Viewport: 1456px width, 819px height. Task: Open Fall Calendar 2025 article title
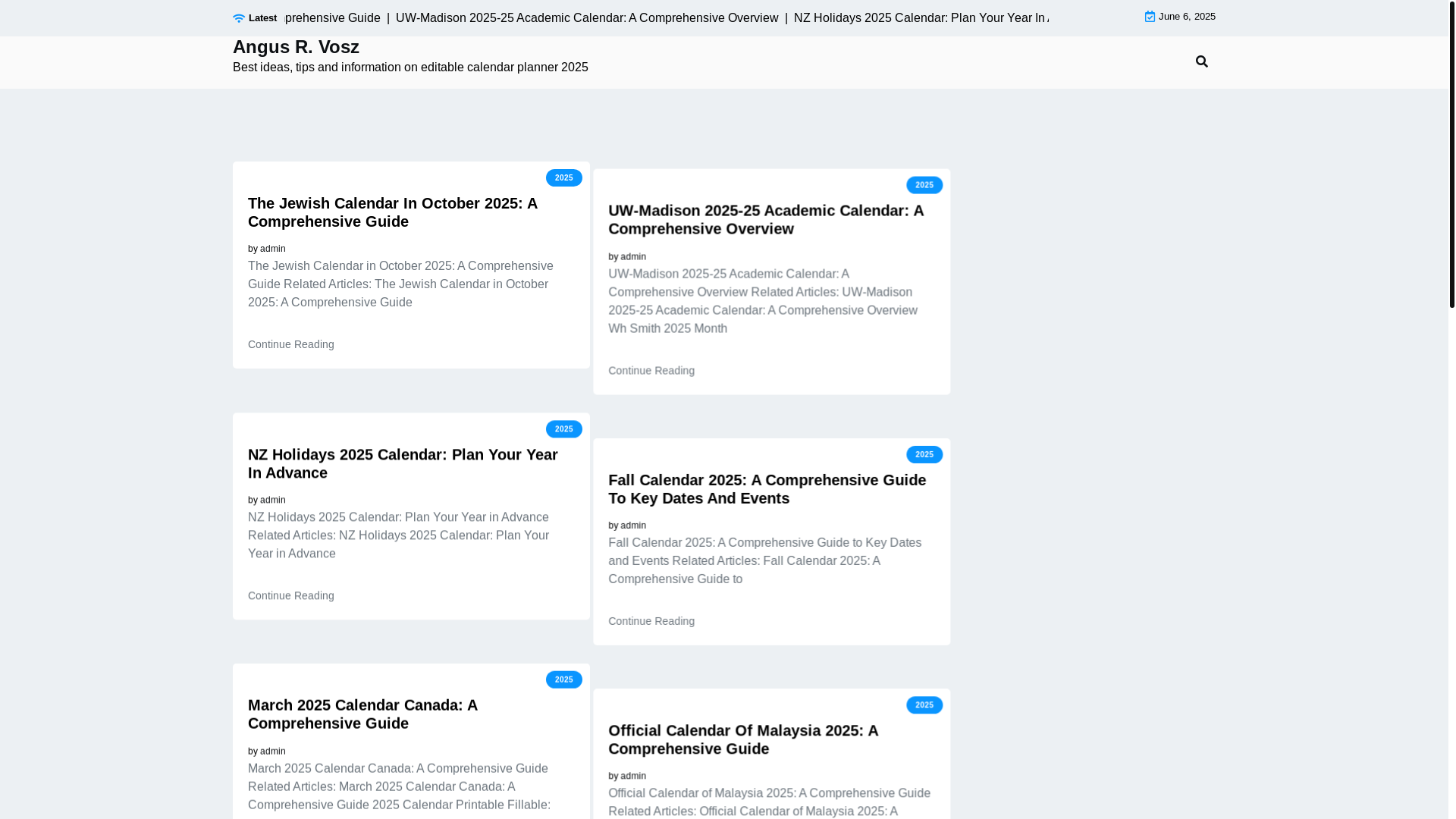point(767,489)
